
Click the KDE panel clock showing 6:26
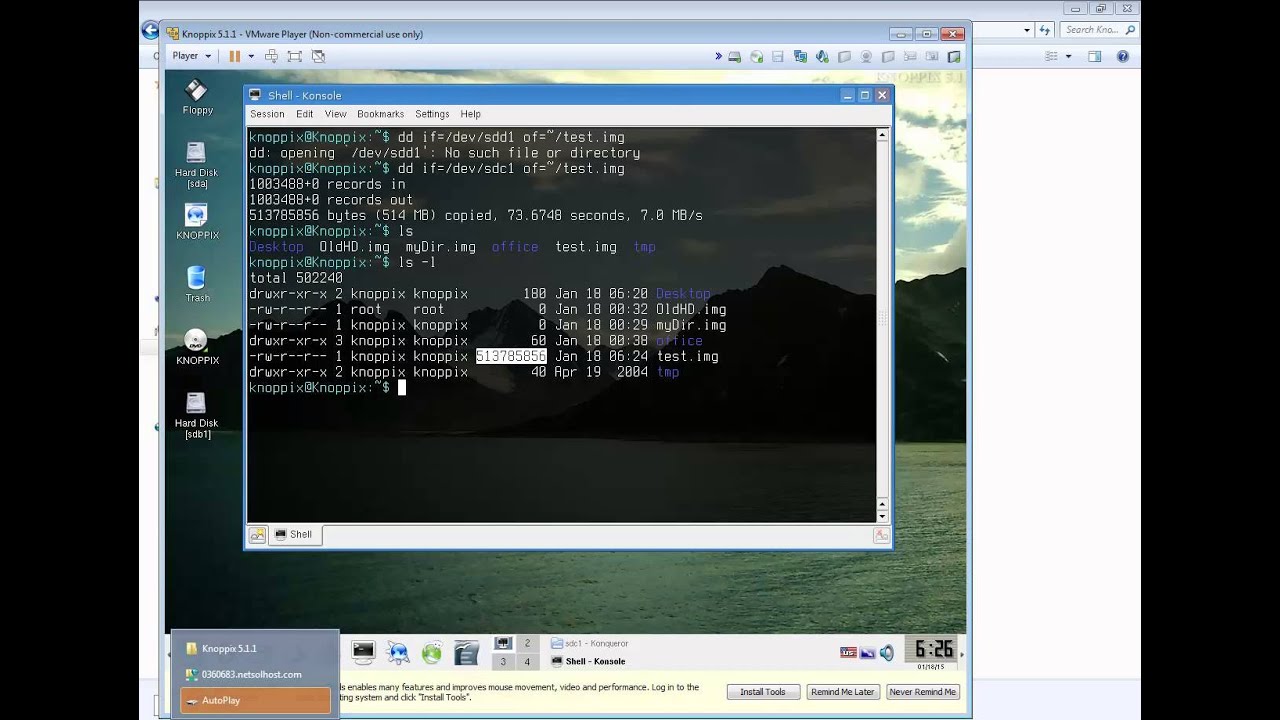(x=932, y=652)
